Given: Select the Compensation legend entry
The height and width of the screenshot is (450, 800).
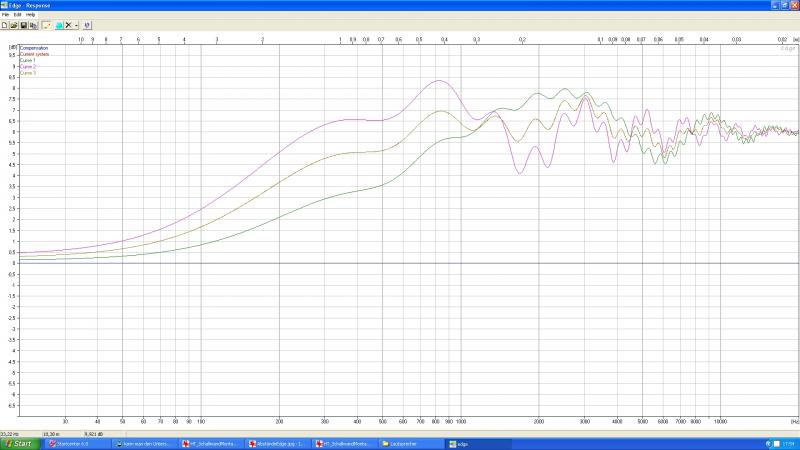Looking at the screenshot, I should pos(34,47).
